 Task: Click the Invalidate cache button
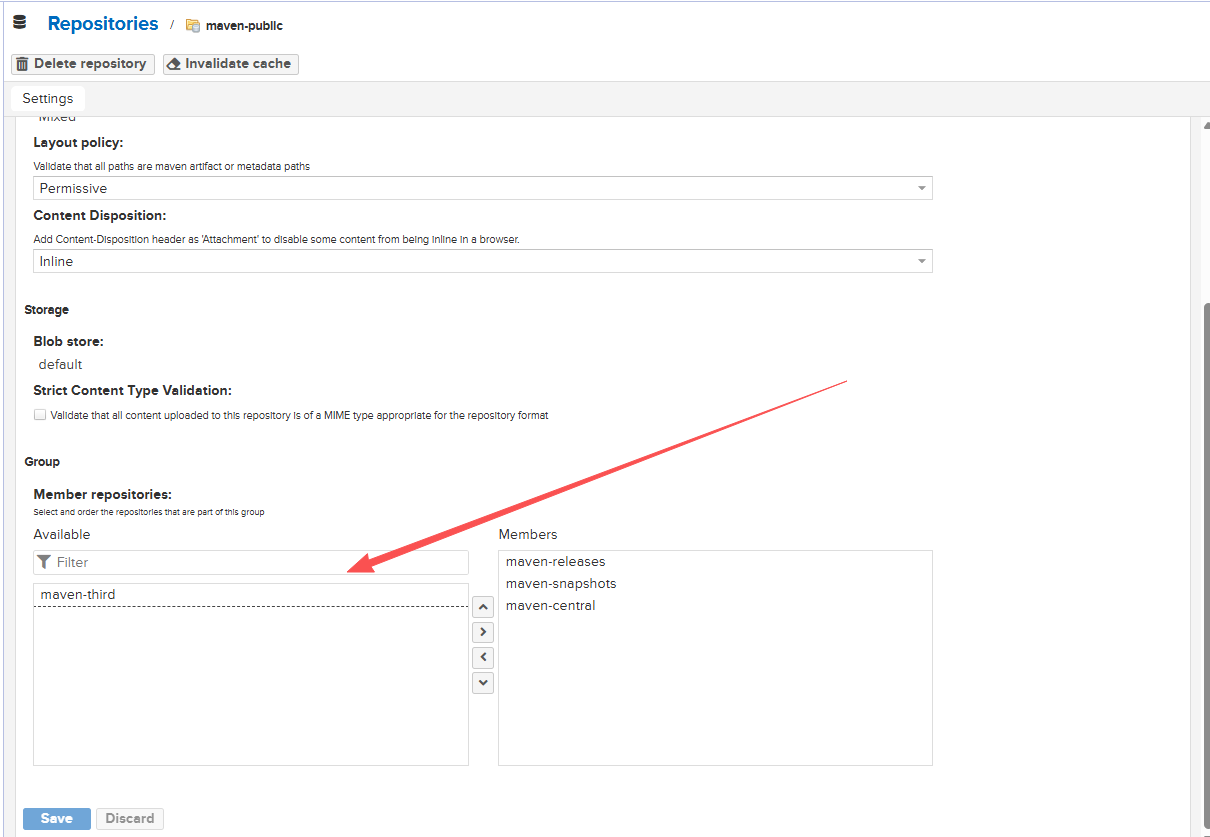coord(231,64)
